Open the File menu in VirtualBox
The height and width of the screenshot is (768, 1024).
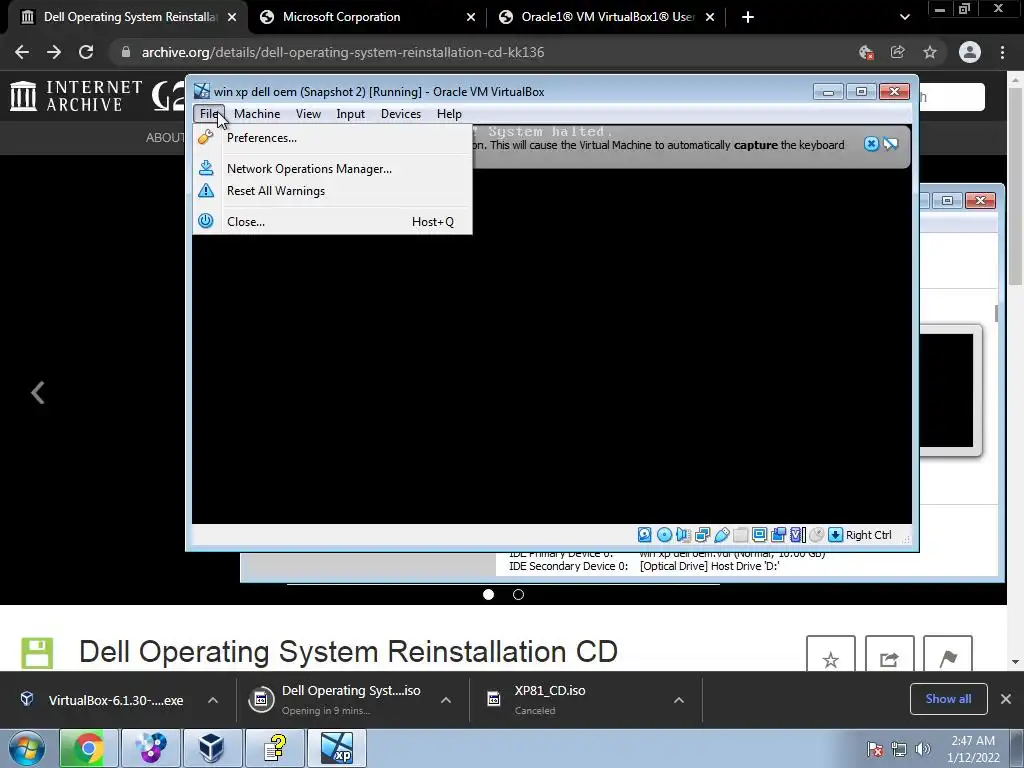point(209,114)
